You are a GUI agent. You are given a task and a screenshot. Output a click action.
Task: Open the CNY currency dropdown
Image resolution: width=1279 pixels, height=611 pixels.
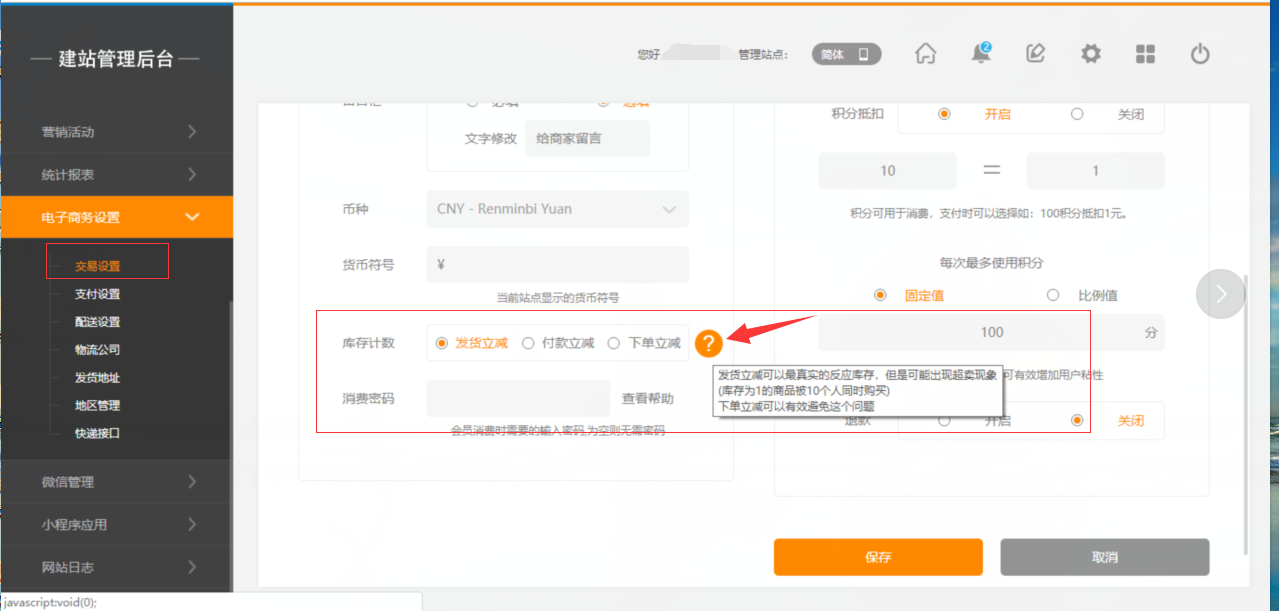pos(557,209)
